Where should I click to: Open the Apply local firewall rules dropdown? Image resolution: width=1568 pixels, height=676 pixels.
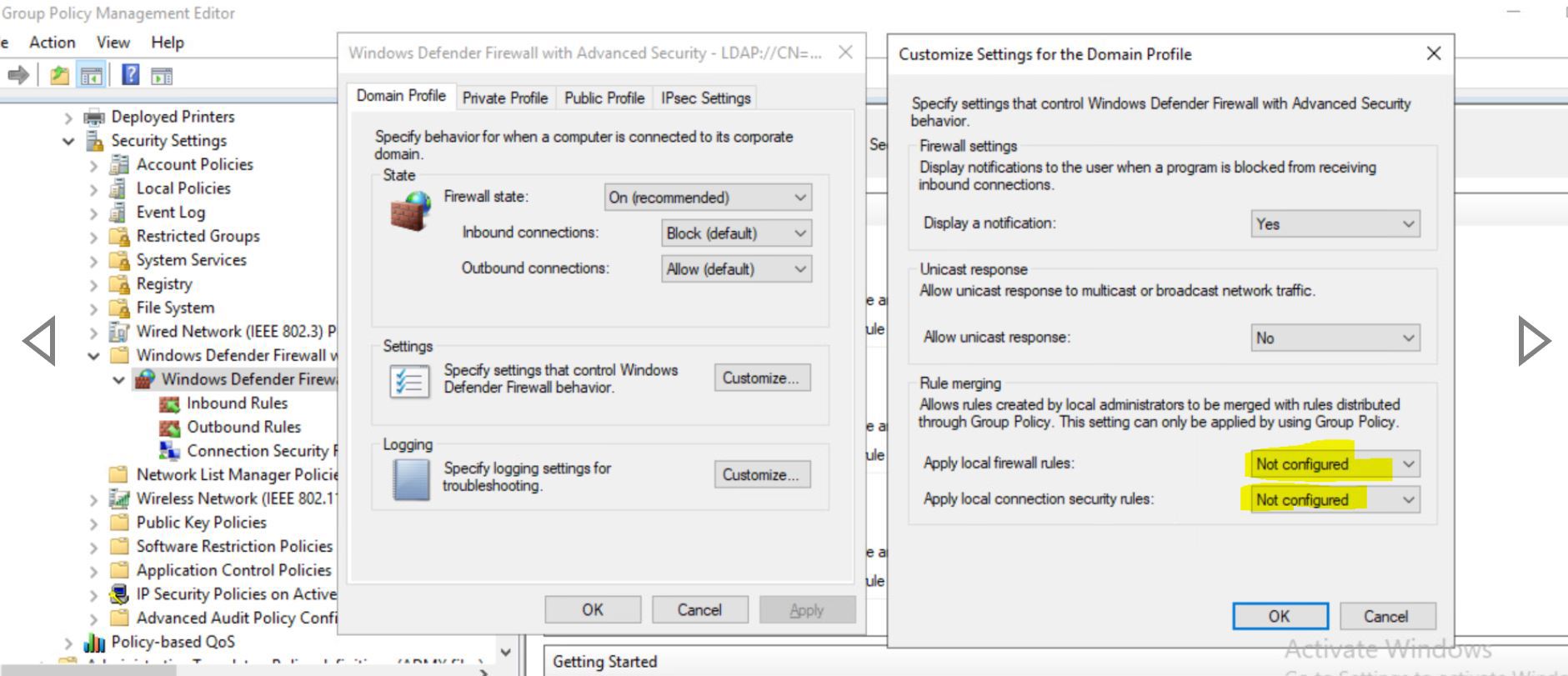point(1335,463)
